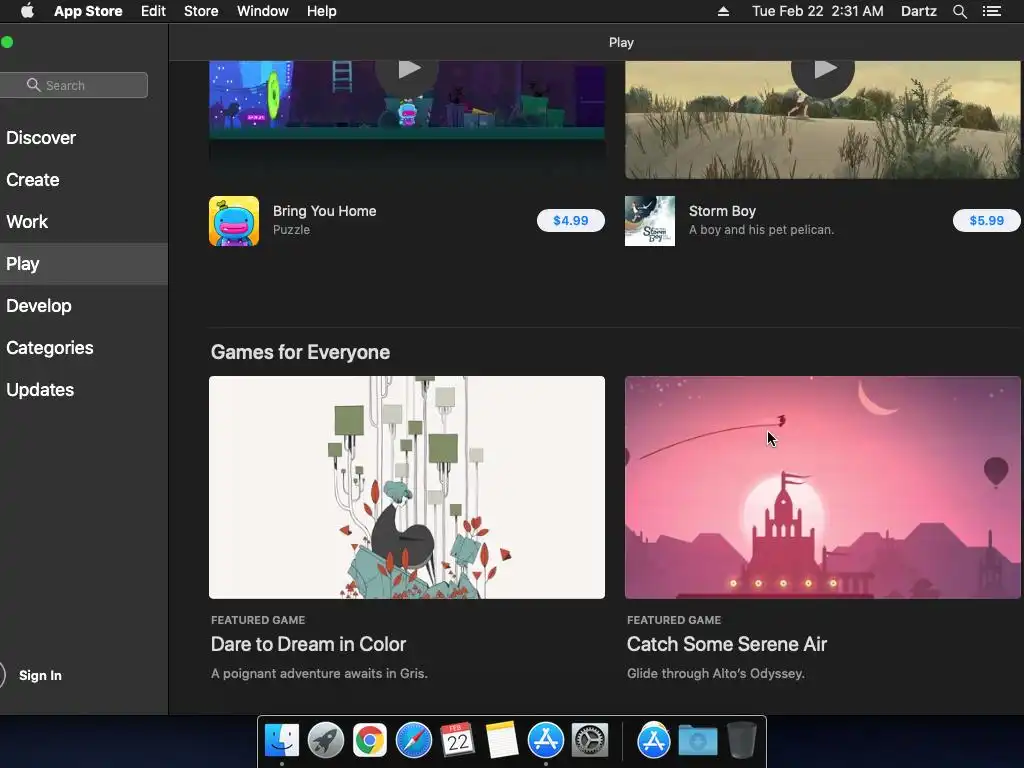The image size is (1024, 768).
Task: Click the Sign In account avatar icon
Action: pos(1,675)
